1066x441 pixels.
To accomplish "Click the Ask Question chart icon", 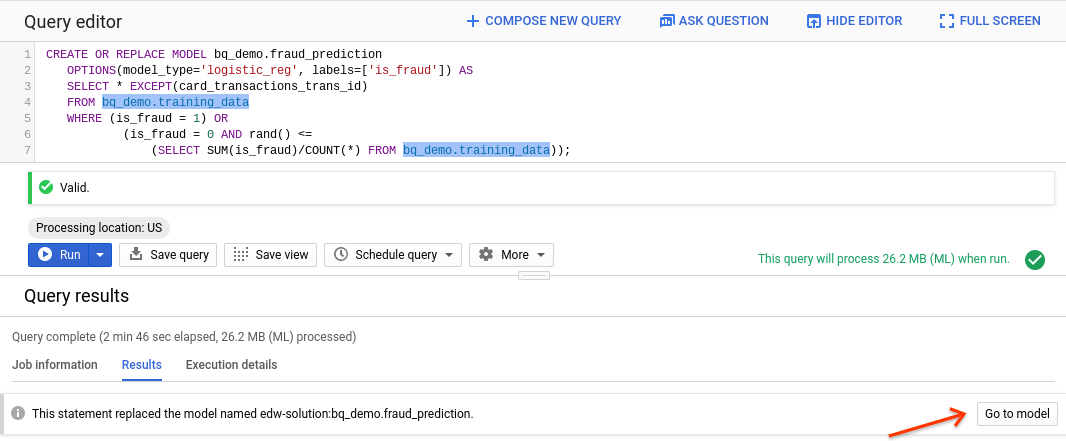I will pyautogui.click(x=667, y=21).
